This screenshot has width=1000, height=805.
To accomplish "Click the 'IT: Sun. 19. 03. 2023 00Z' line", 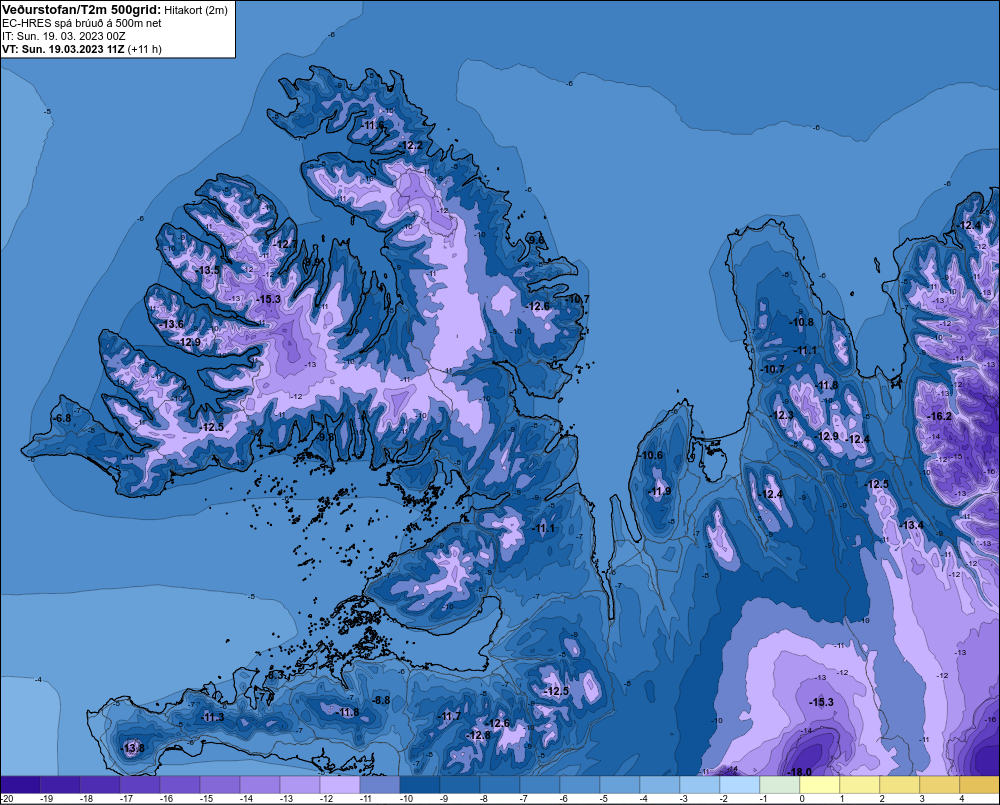I will click(x=64, y=36).
